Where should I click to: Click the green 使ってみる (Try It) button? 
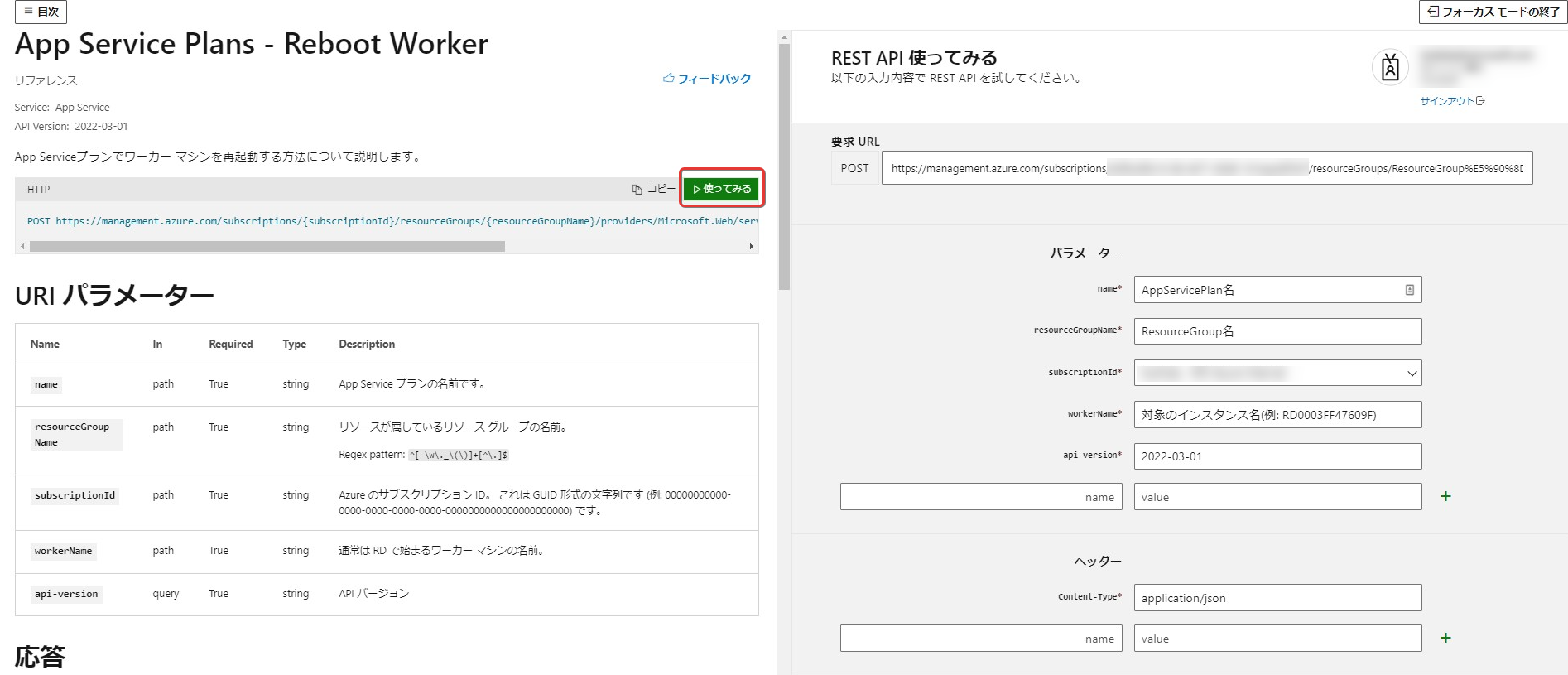coord(721,189)
